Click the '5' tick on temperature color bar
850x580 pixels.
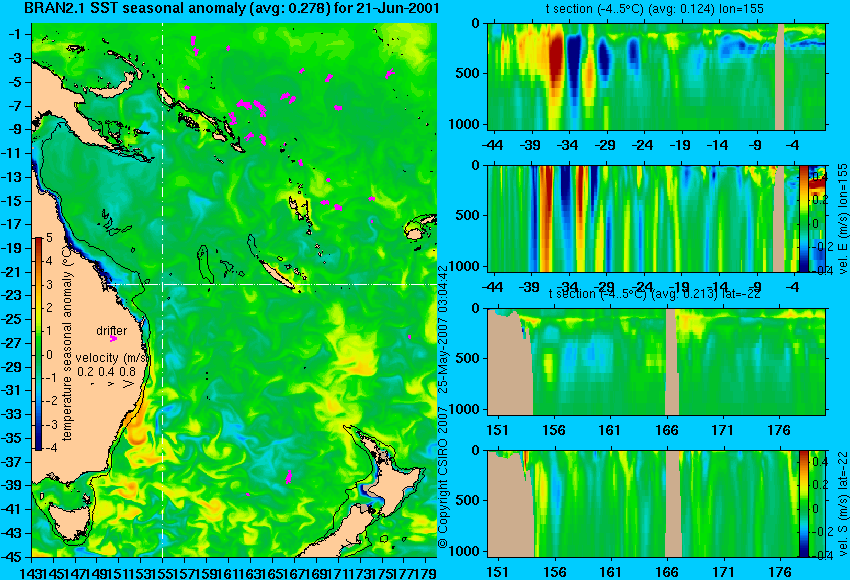click(x=49, y=238)
